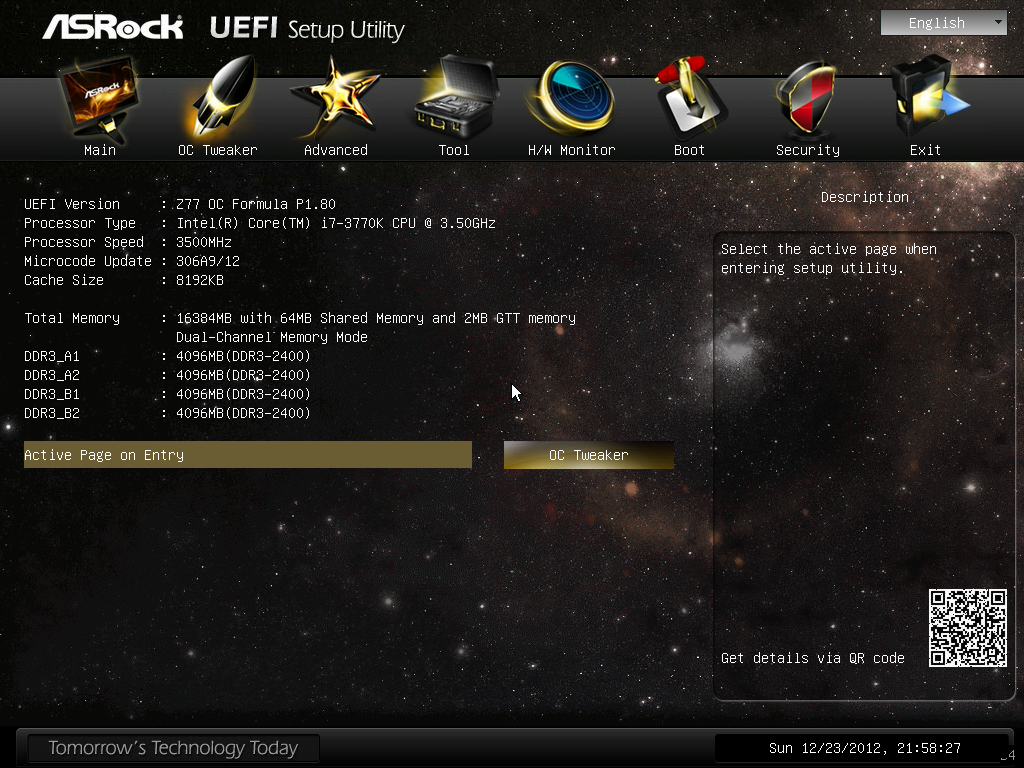Open the Main monitor icon
This screenshot has height=768, width=1024.
[99, 98]
